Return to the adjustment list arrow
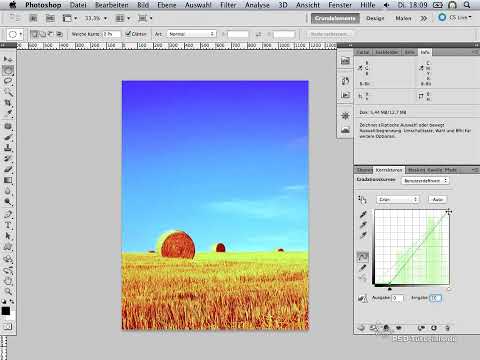The height and width of the screenshot is (360, 480). point(361,328)
